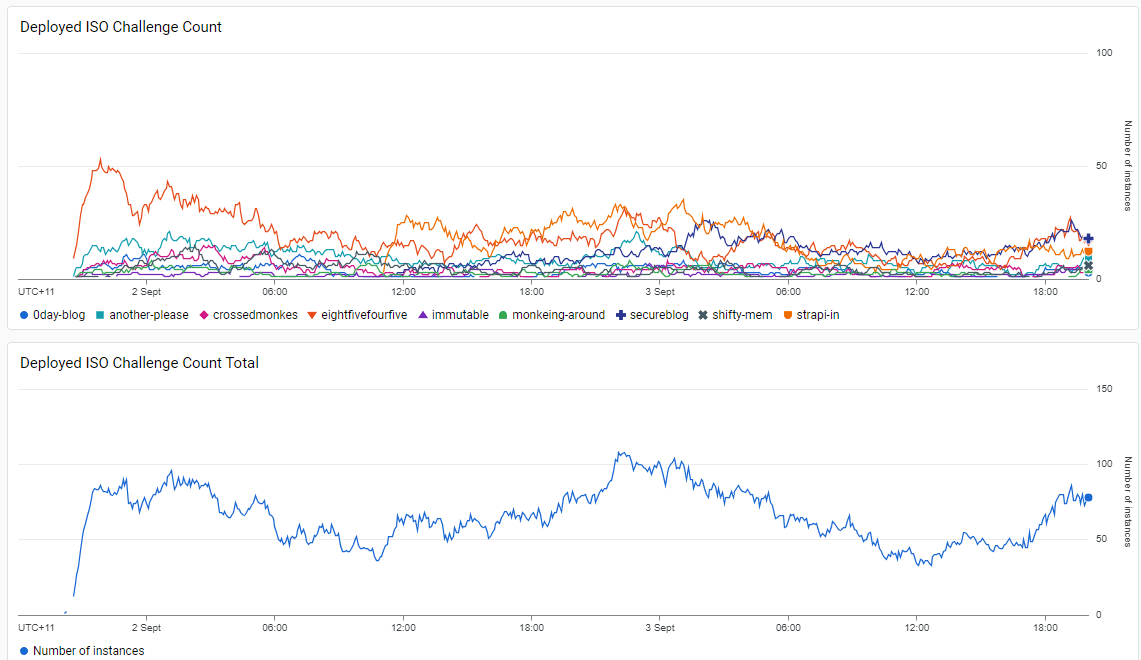The width and height of the screenshot is (1141, 660).
Task: Click the green marker icon for monkeing-around
Action: (503, 315)
